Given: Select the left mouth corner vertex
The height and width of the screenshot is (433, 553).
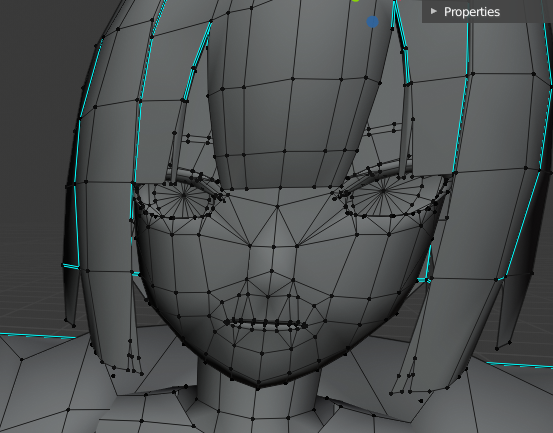Looking at the screenshot, I should 226,322.
